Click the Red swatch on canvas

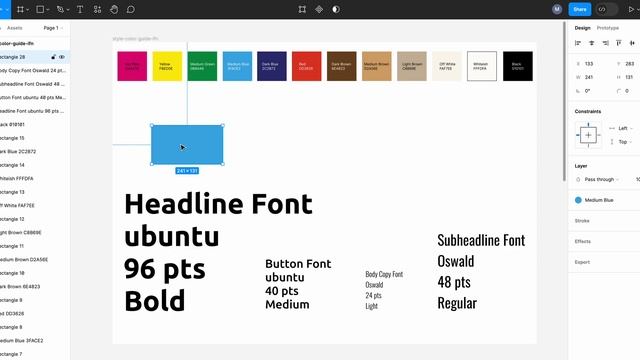[307, 66]
